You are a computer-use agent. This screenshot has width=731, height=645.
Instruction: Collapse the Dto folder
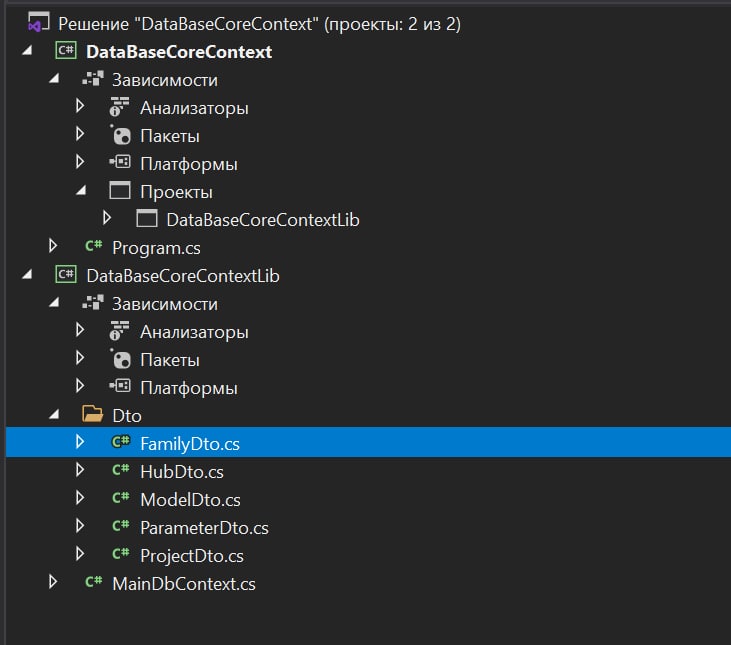click(55, 414)
